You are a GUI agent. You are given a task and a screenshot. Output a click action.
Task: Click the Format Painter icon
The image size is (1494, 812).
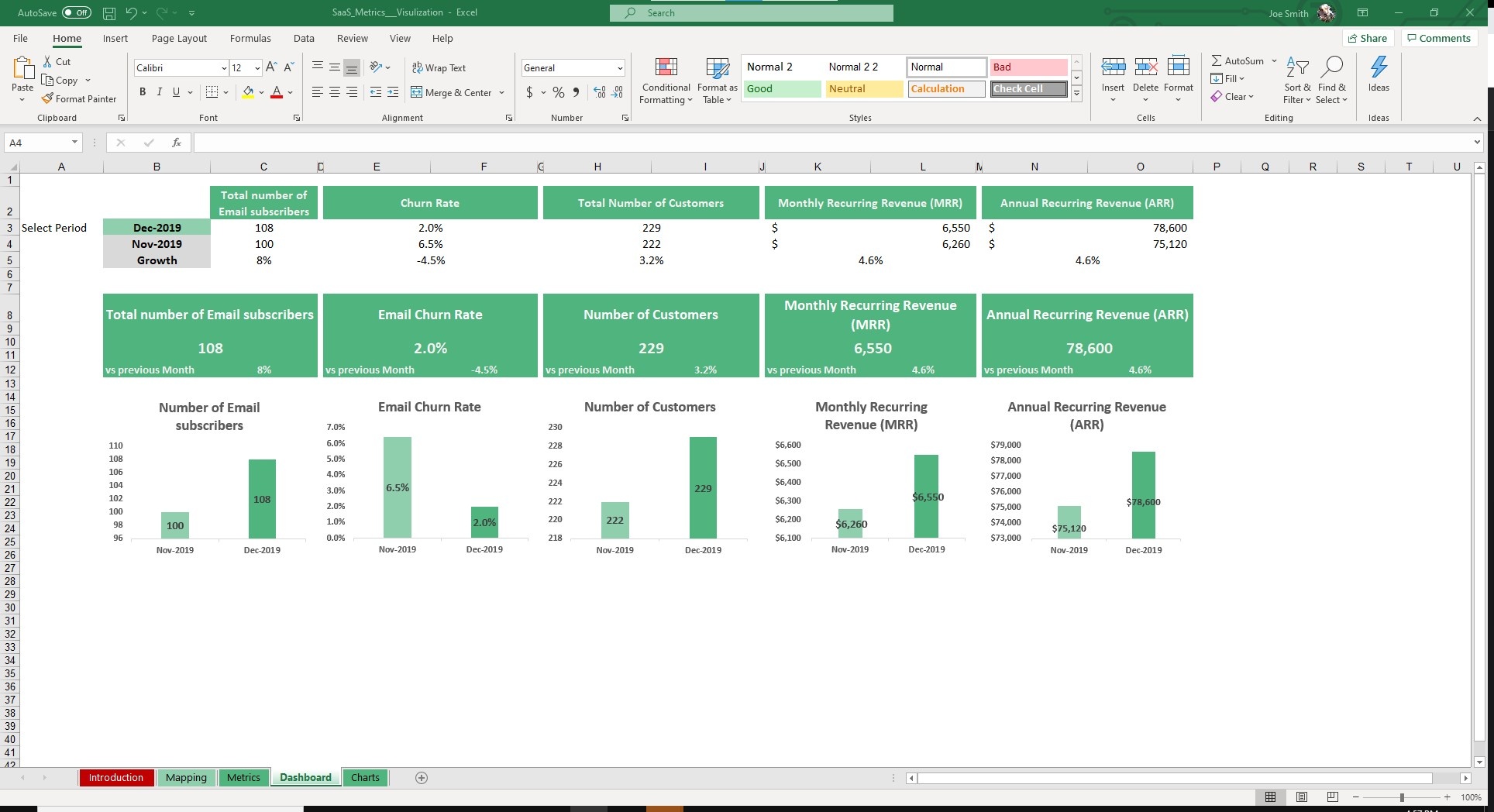pyautogui.click(x=48, y=98)
